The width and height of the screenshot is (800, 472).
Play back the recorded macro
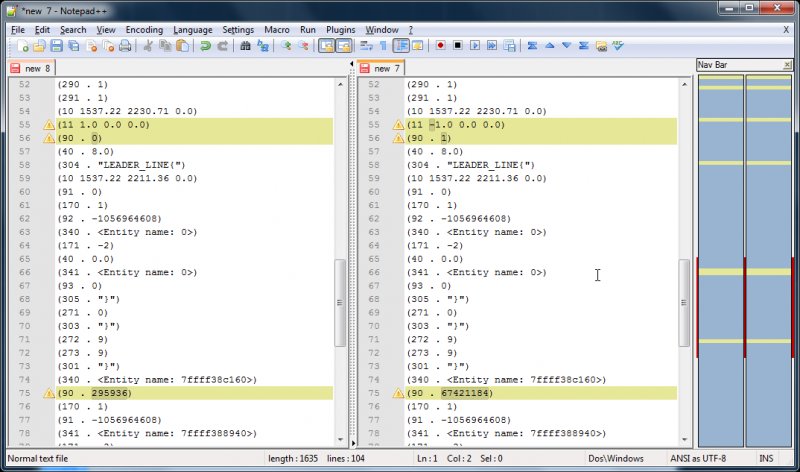coord(474,46)
